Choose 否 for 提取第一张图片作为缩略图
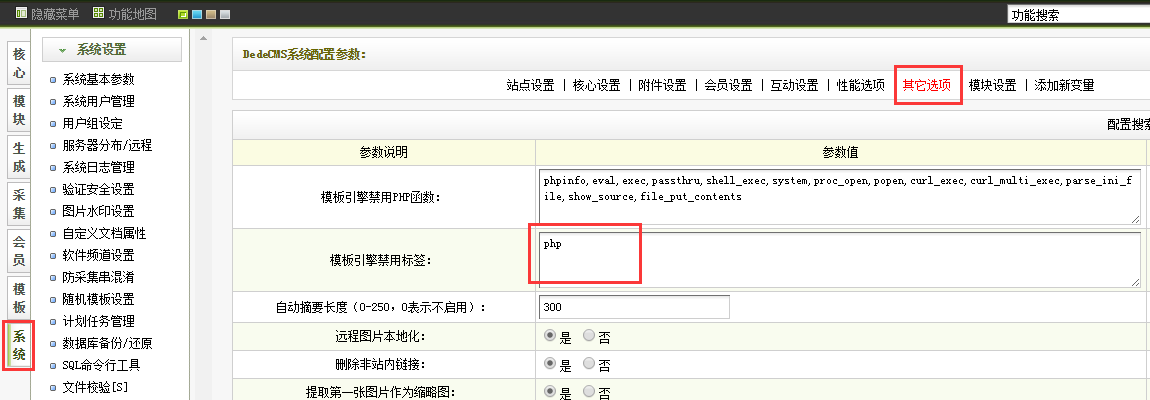The width and height of the screenshot is (1150, 400). click(588, 393)
